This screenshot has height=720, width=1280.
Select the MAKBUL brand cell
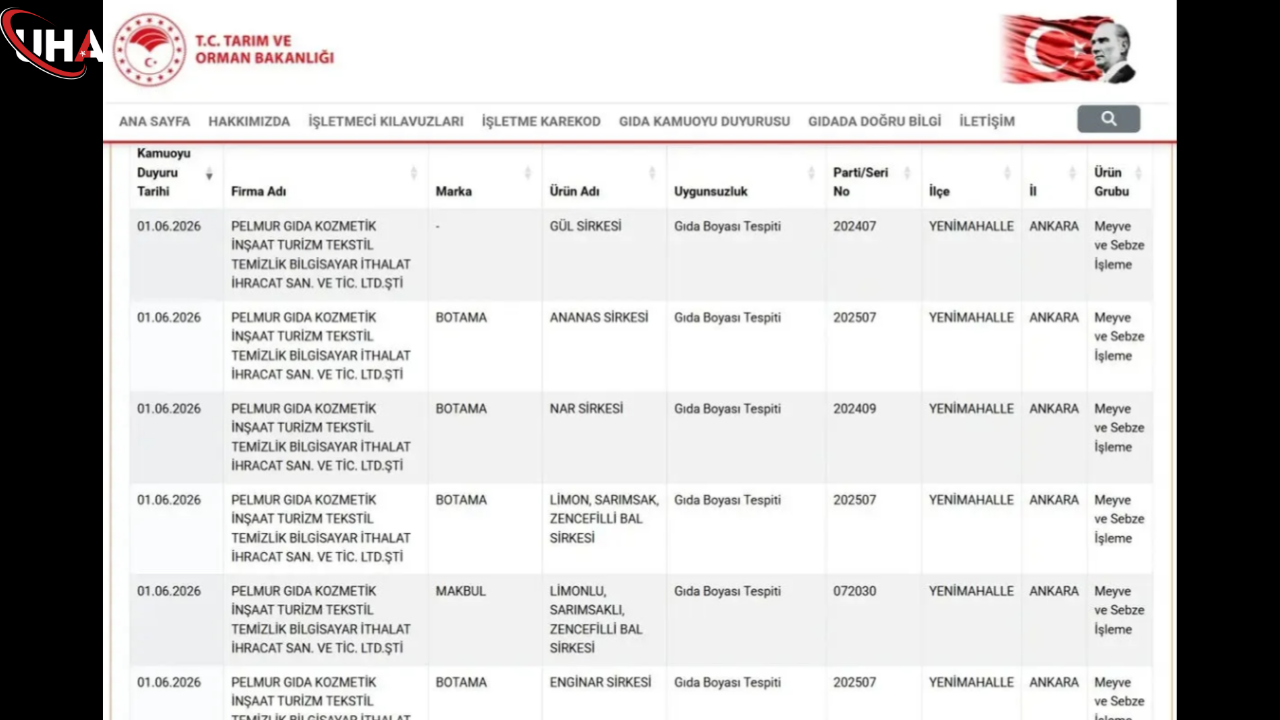(461, 591)
